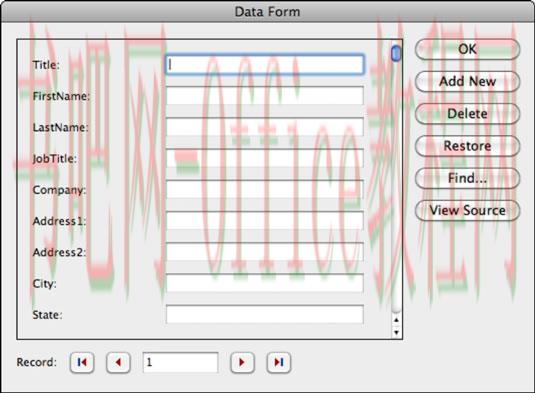535x393 pixels.
Task: Select the JobTitle text box
Action: point(265,158)
